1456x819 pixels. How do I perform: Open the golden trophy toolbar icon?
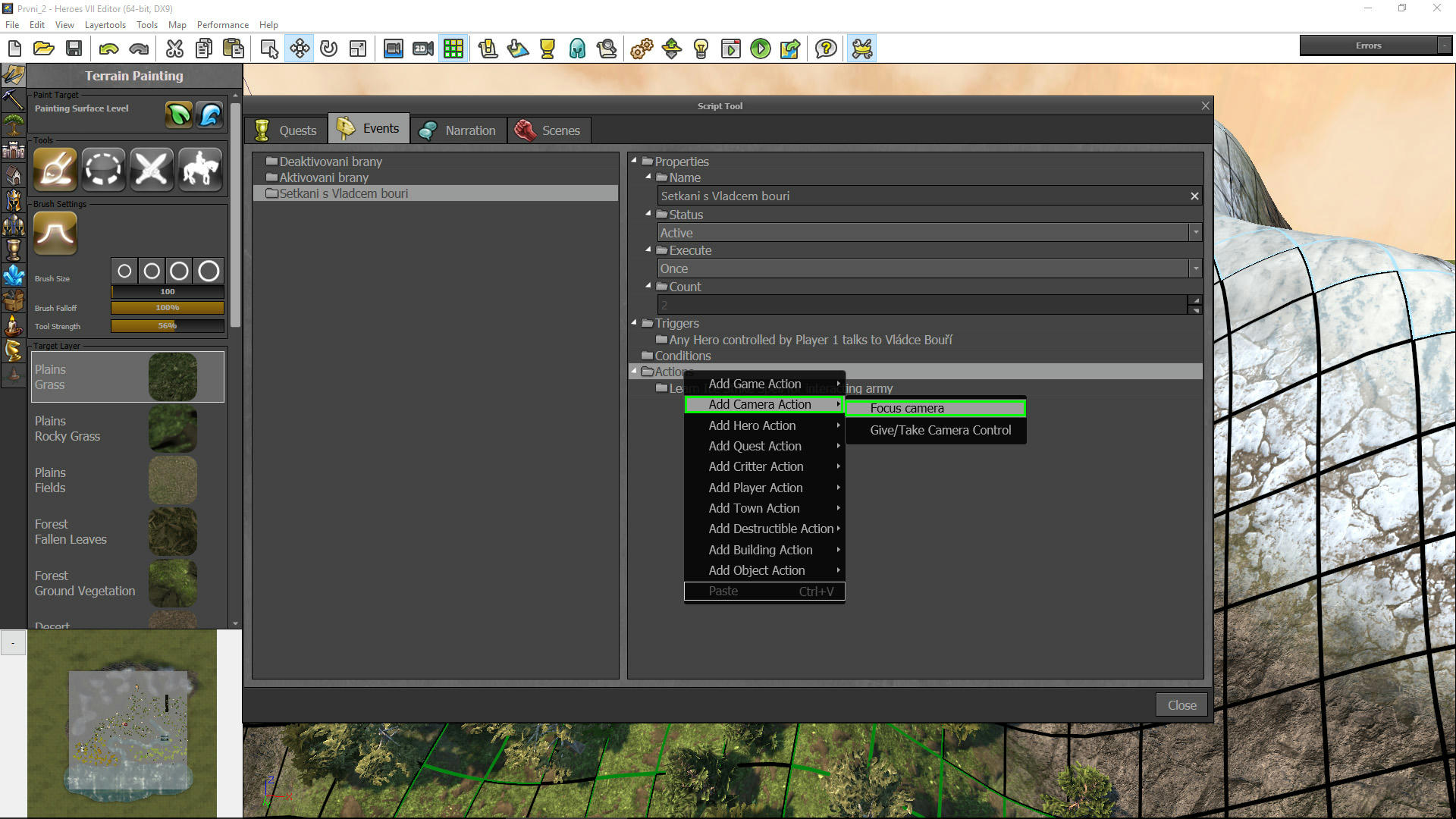pyautogui.click(x=548, y=49)
